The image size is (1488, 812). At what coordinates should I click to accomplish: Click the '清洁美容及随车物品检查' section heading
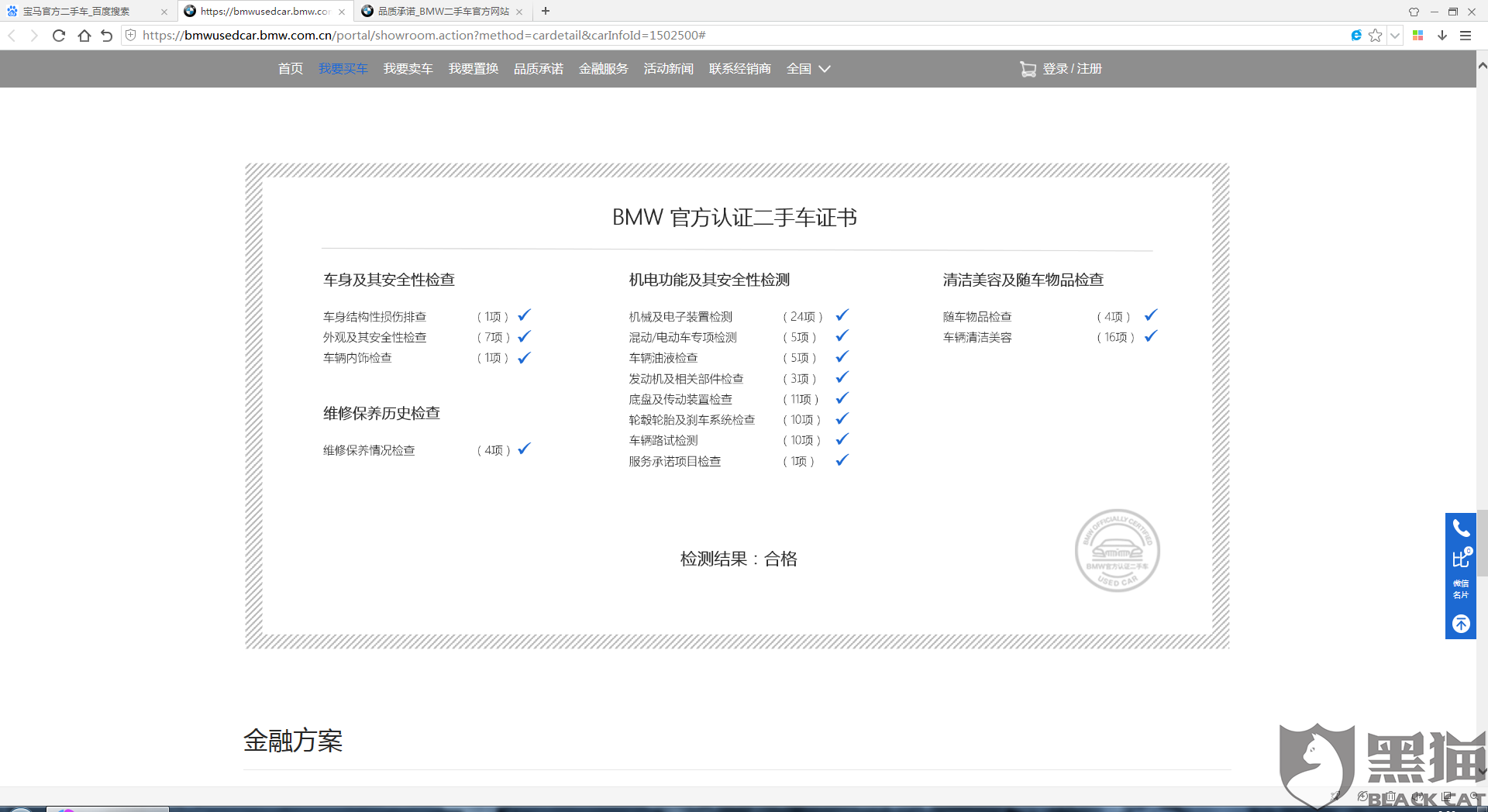1023,280
